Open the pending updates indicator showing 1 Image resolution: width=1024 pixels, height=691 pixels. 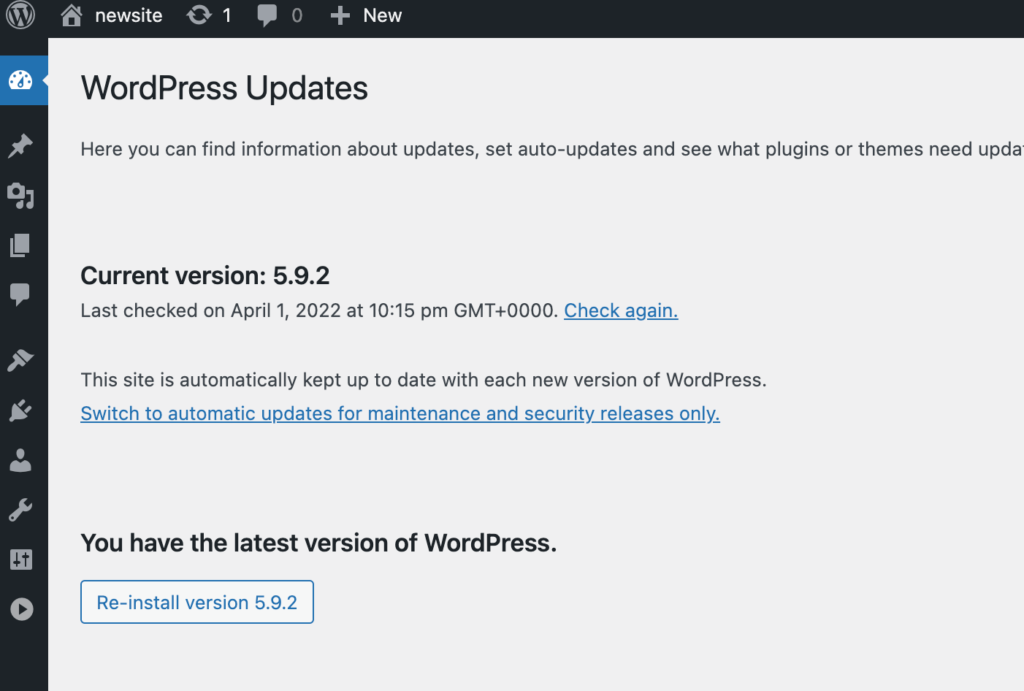point(209,15)
